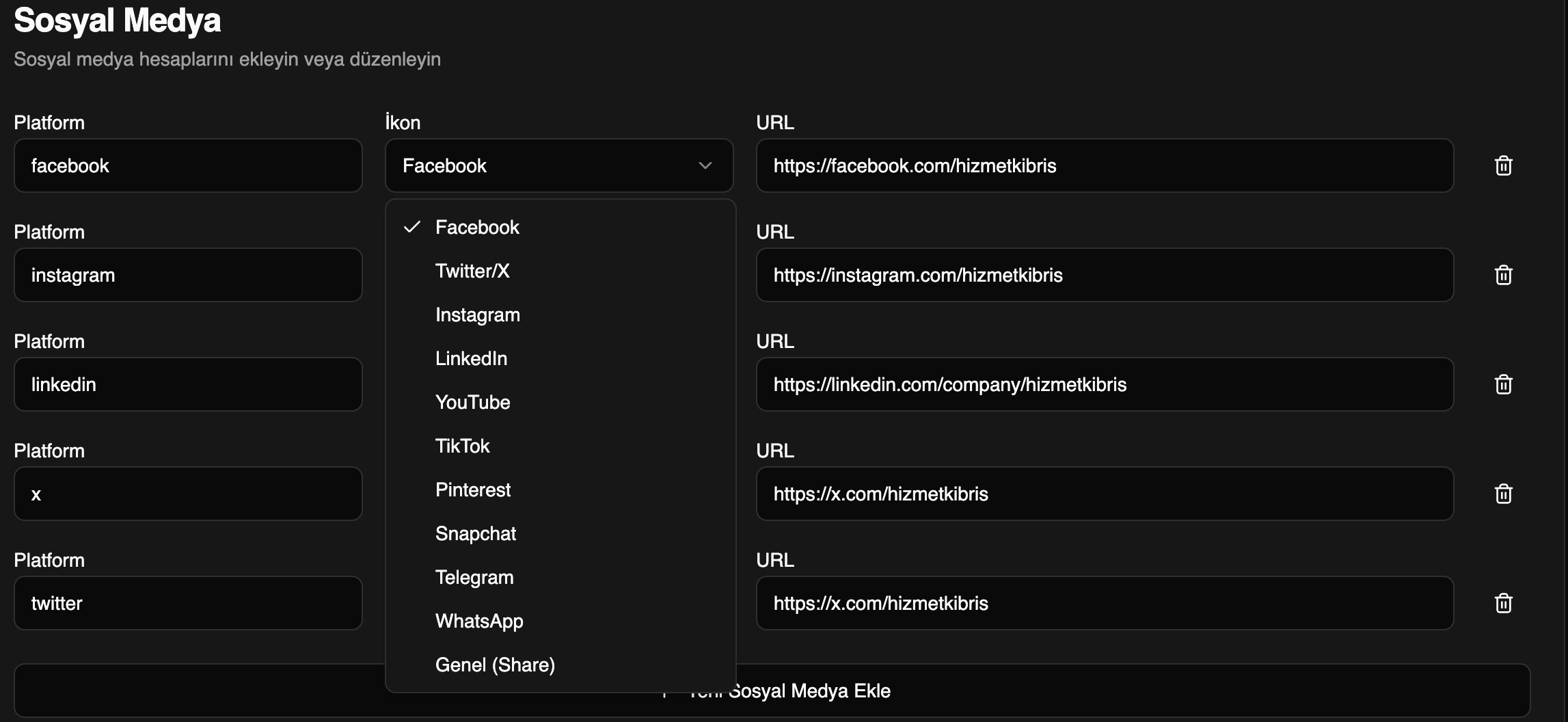This screenshot has width=1568, height=722.
Task: Choose WhatsApp from the icon list
Action: (x=560, y=621)
